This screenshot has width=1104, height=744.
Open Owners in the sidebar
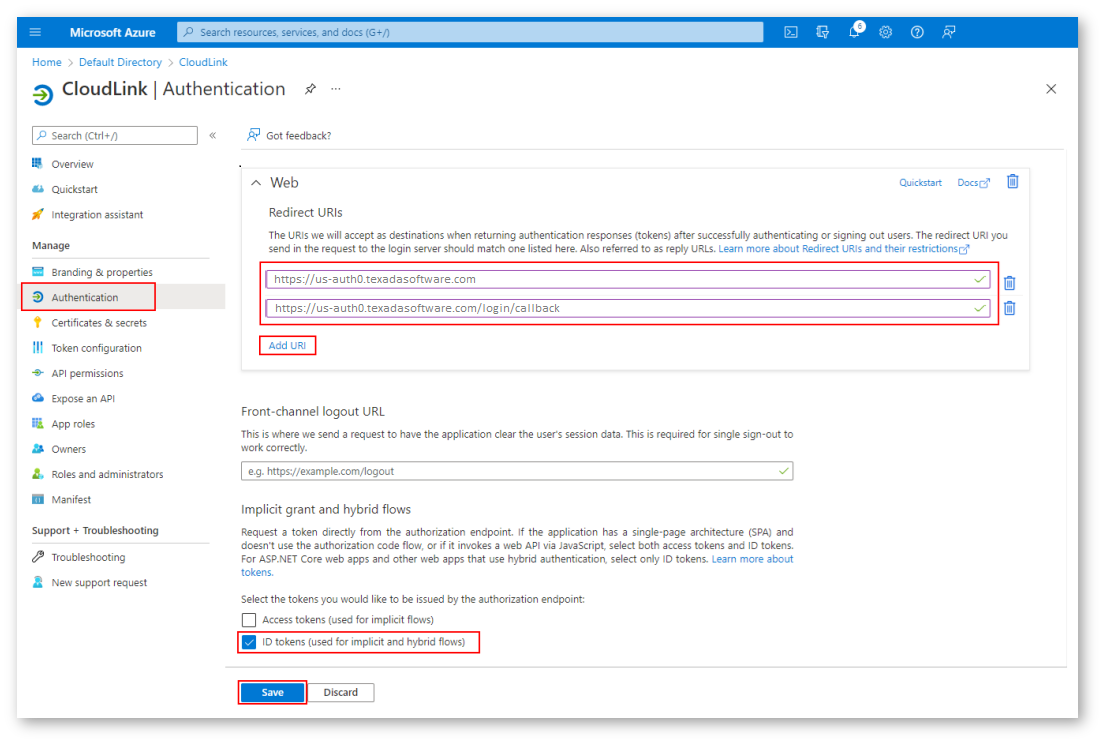(x=68, y=450)
